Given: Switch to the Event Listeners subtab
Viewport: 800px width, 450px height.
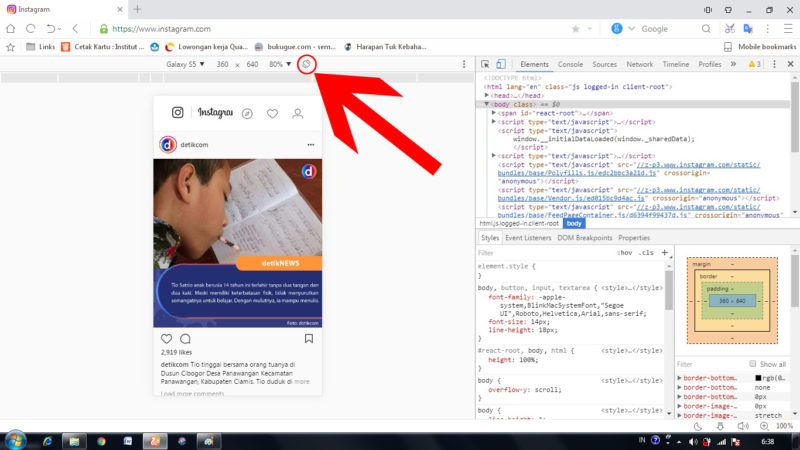Looking at the screenshot, I should (x=528, y=238).
